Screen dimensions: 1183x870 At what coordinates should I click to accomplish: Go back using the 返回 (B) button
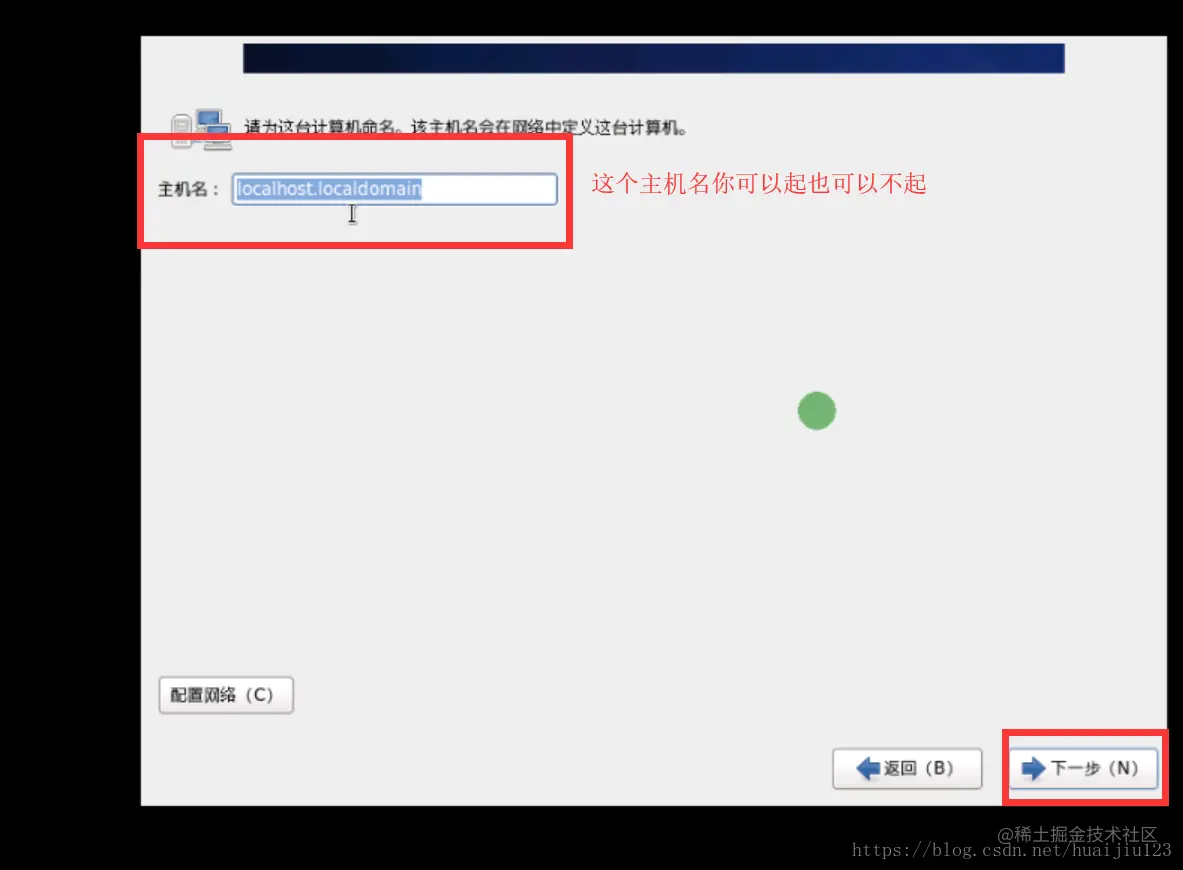point(906,768)
